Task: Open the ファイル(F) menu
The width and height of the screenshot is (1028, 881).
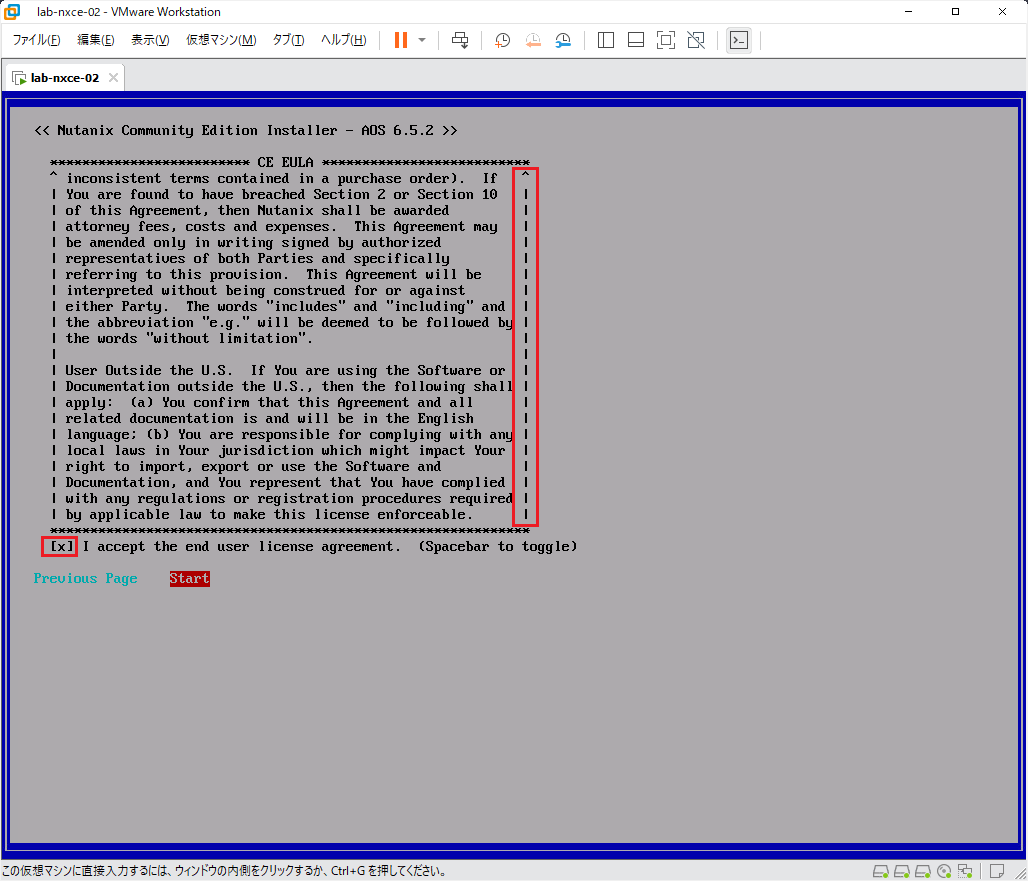Action: pyautogui.click(x=36, y=40)
